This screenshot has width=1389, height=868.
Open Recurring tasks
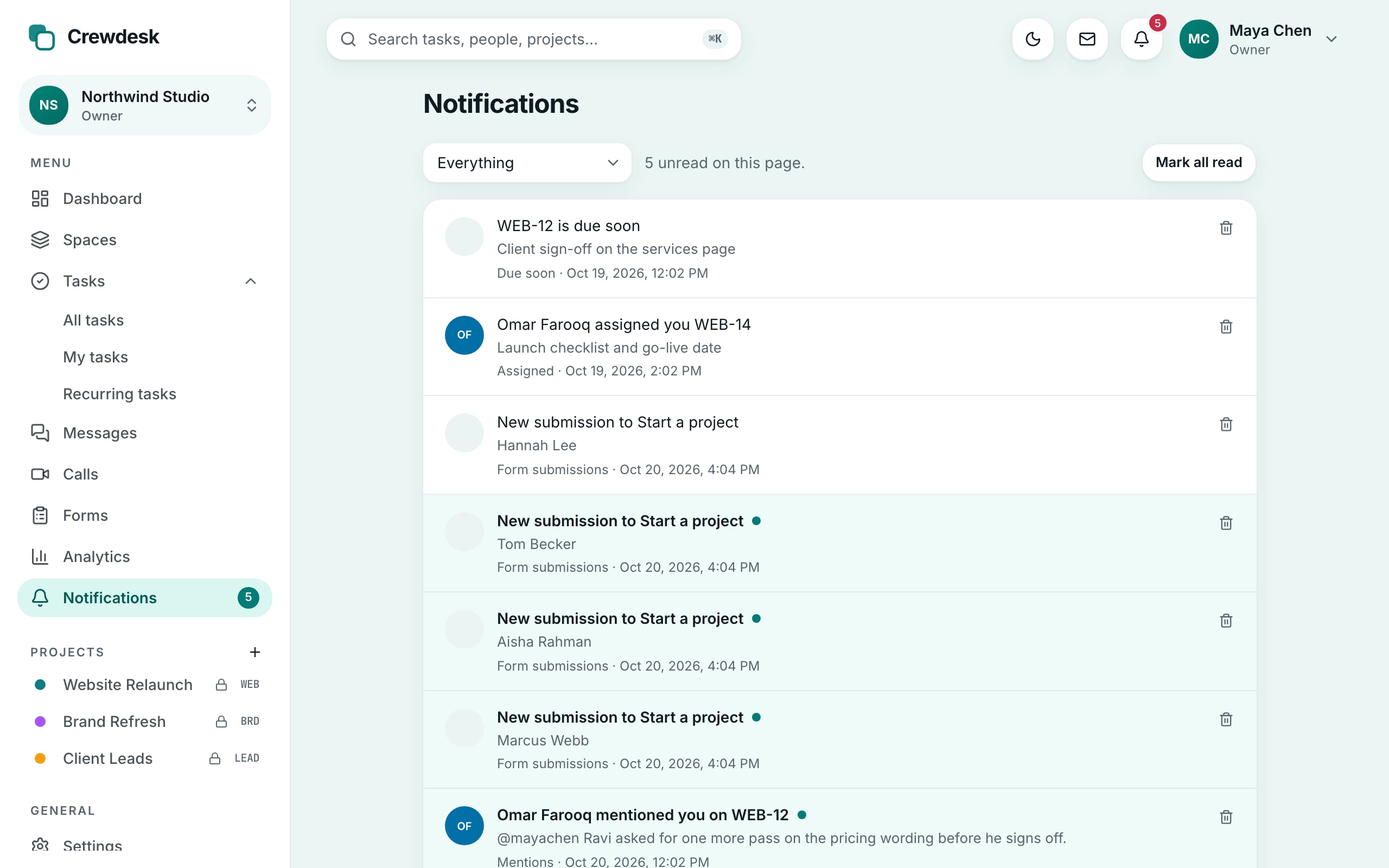(x=119, y=394)
